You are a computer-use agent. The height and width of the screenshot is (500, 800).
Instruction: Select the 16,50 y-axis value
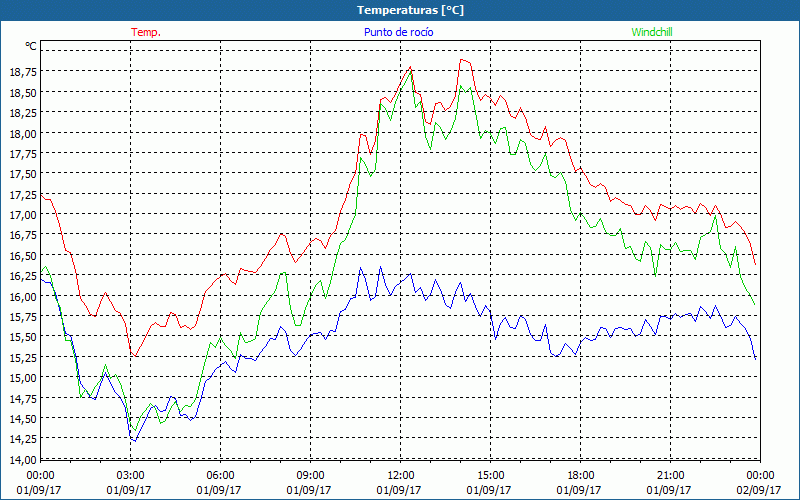click(23, 256)
